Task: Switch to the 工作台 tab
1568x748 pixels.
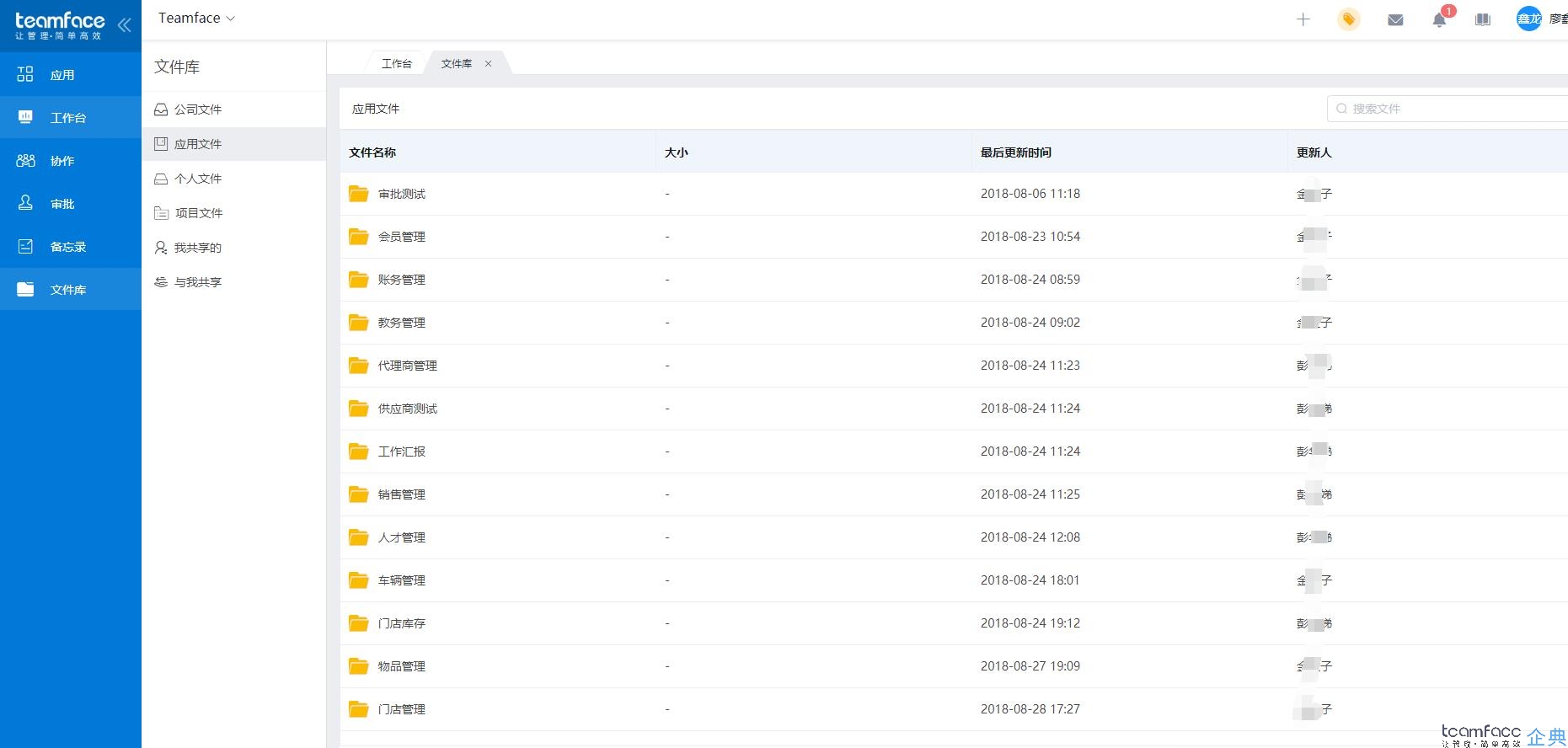Action: click(x=396, y=63)
